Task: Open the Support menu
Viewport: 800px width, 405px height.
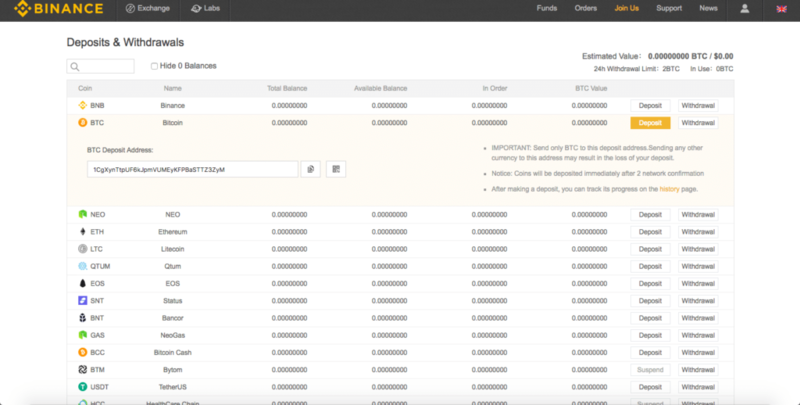Action: 669,8
